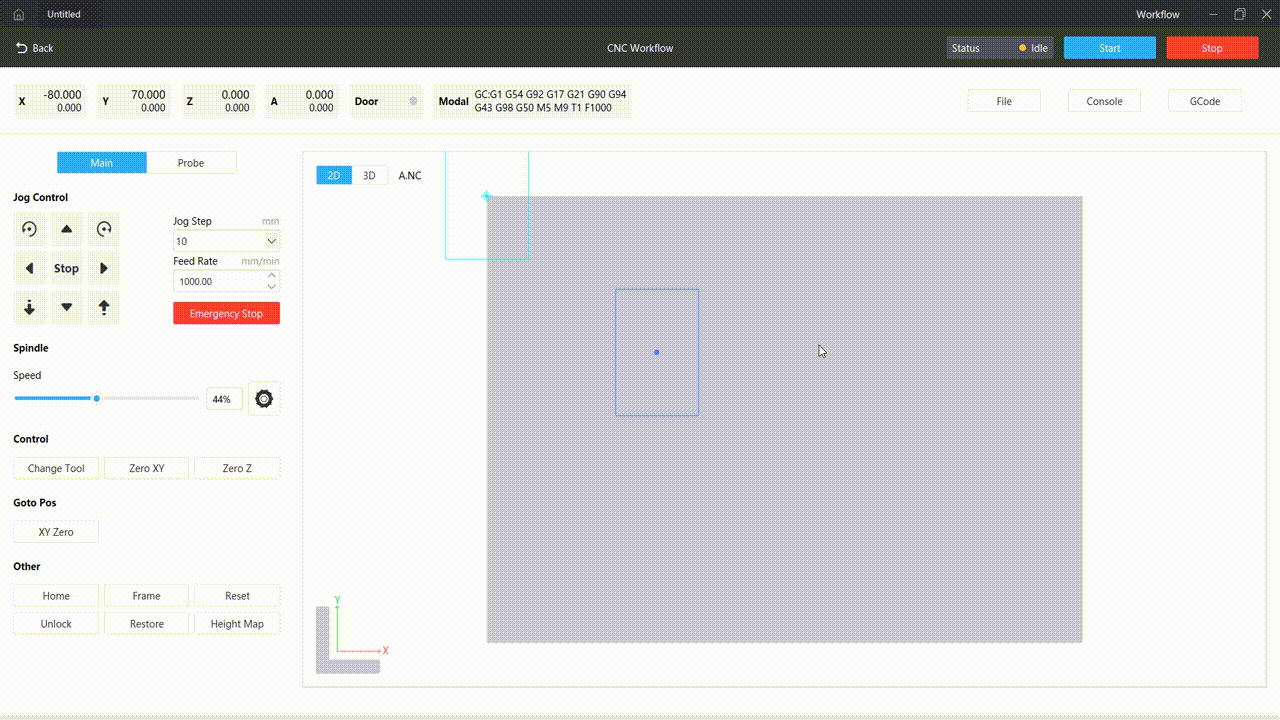Viewport: 1280px width, 720px height.
Task: Click the Feed Rate input field
Action: click(x=217, y=282)
